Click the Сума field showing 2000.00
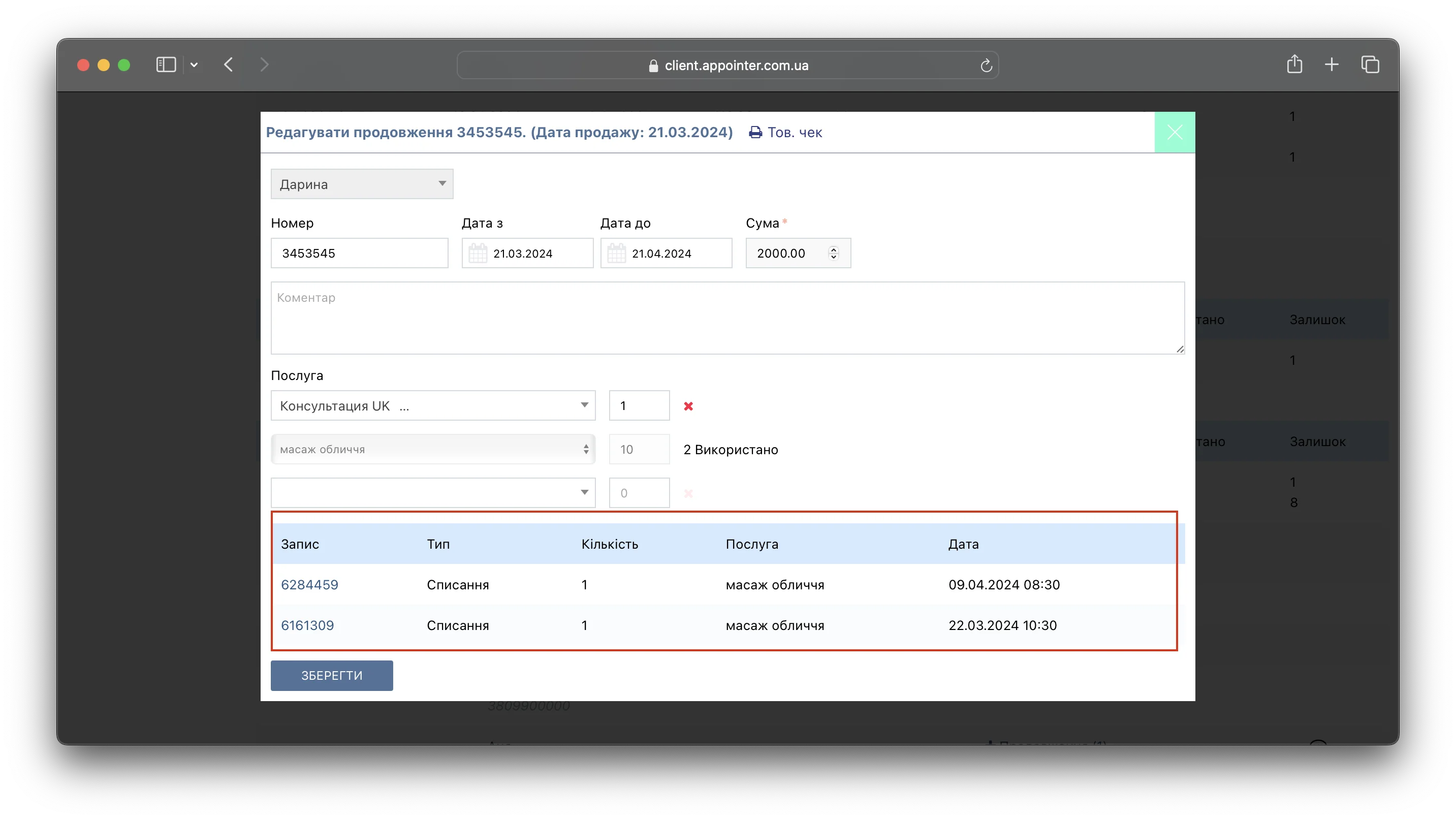The image size is (1456, 820). [x=798, y=253]
